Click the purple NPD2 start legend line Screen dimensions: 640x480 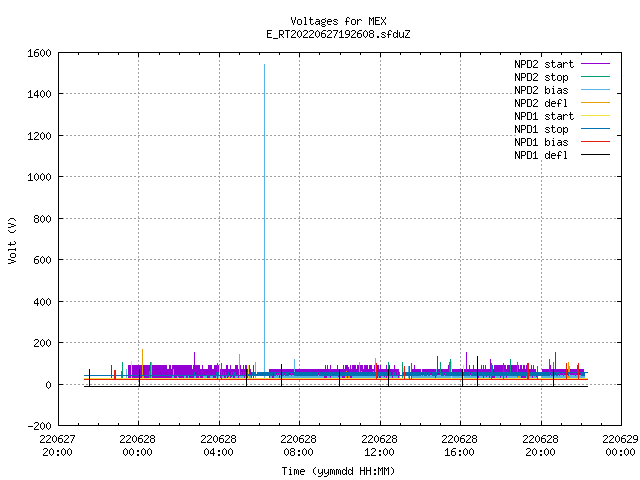(x=595, y=64)
